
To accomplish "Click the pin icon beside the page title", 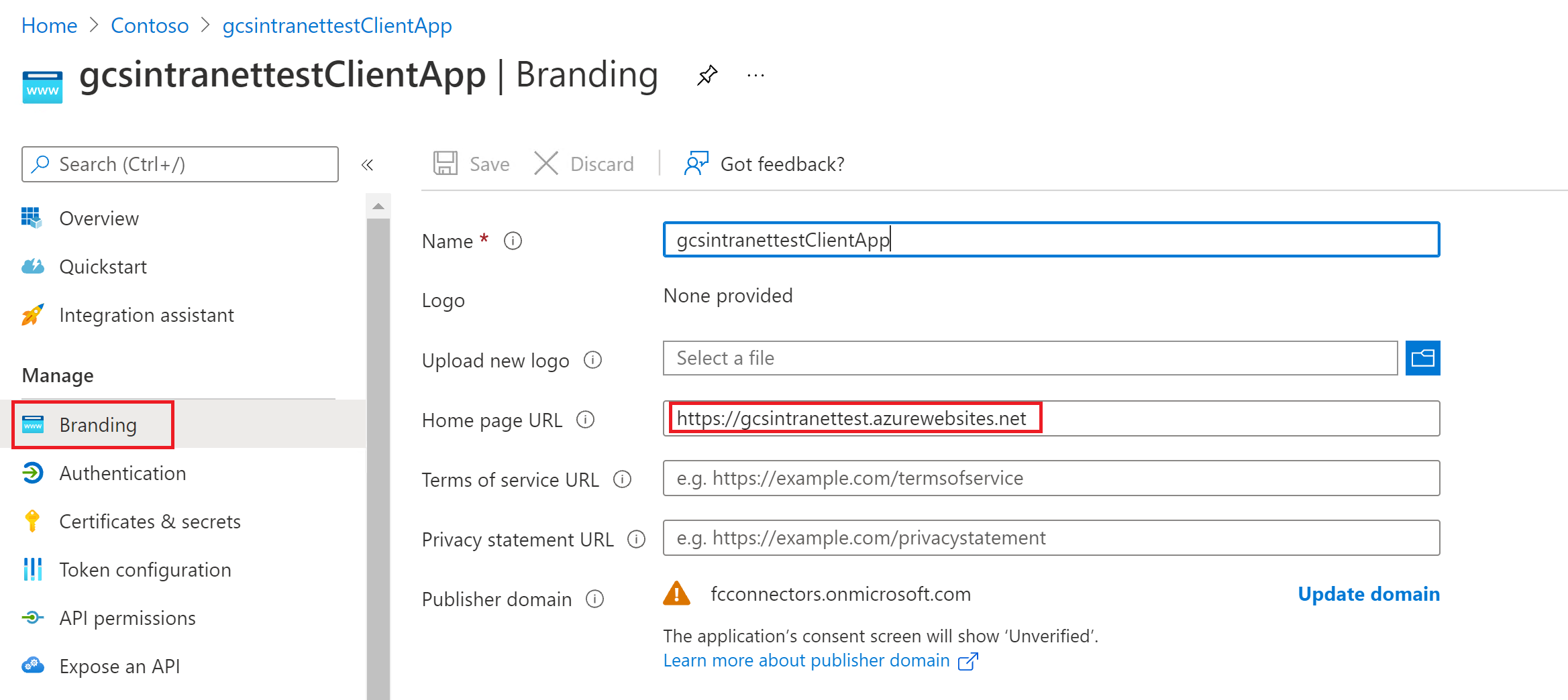I will (707, 75).
